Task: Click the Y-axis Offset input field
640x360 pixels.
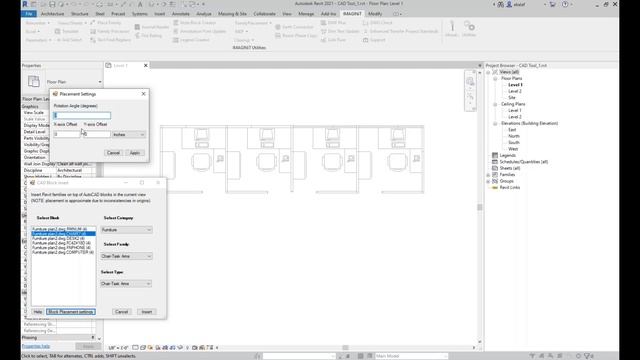Action: 97,134
